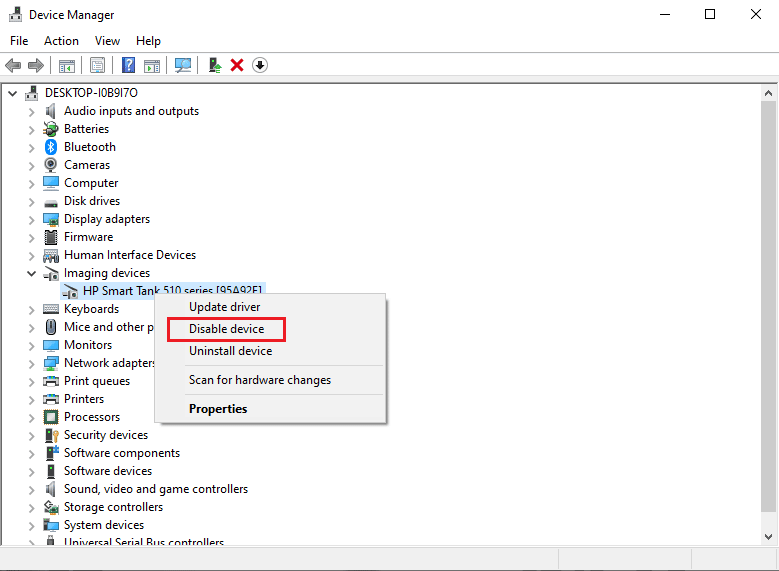The height and width of the screenshot is (571, 779).
Task: Select the Computer tree item
Action: coord(91,183)
